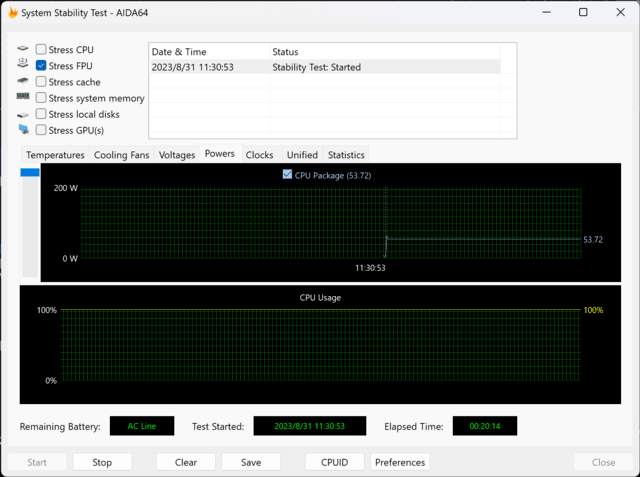This screenshot has width=640, height=477.
Task: Click the memory module icon beside Stress system memory
Action: point(23,98)
